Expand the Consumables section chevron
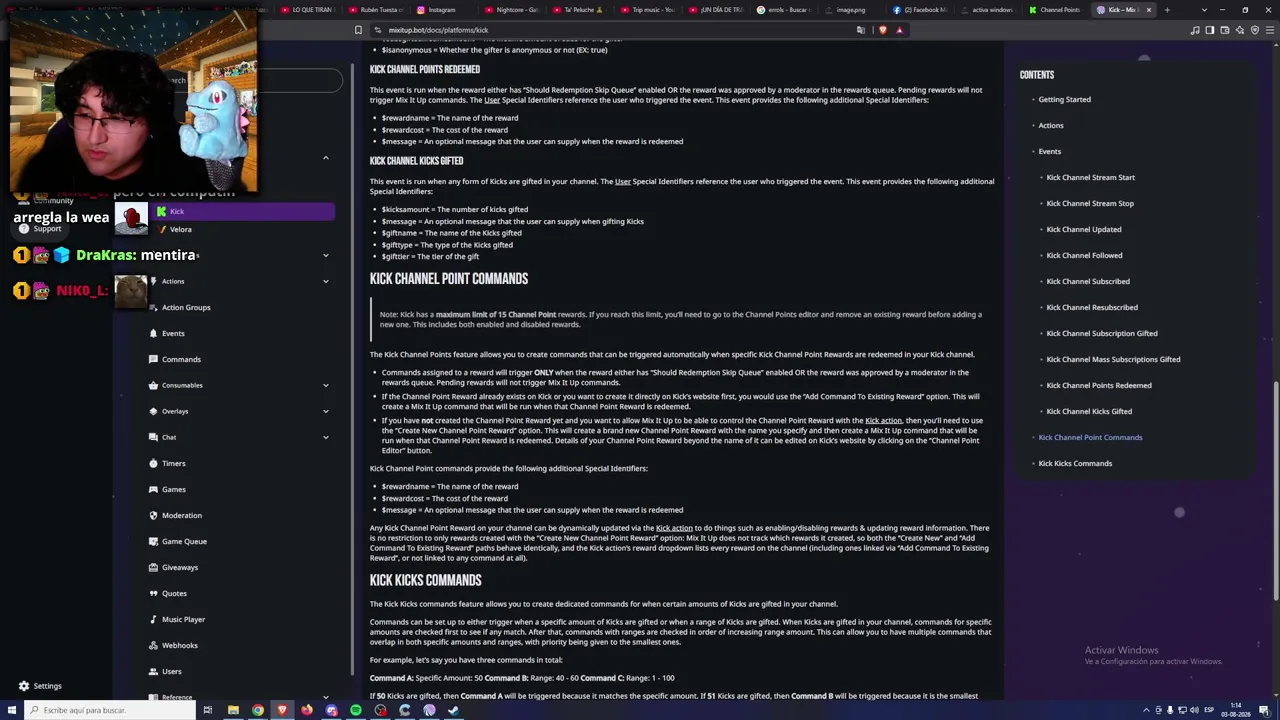Image resolution: width=1280 pixels, height=720 pixels. point(325,385)
